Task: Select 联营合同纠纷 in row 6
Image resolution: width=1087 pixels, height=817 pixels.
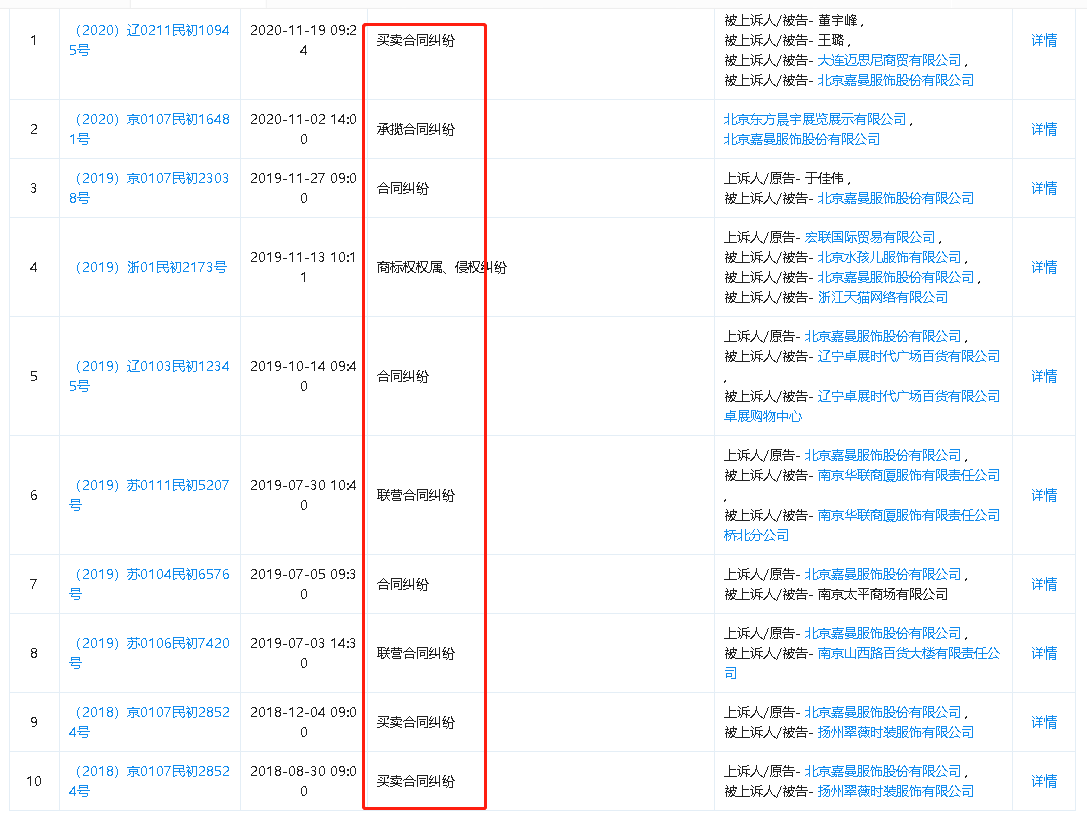Action: (x=416, y=495)
